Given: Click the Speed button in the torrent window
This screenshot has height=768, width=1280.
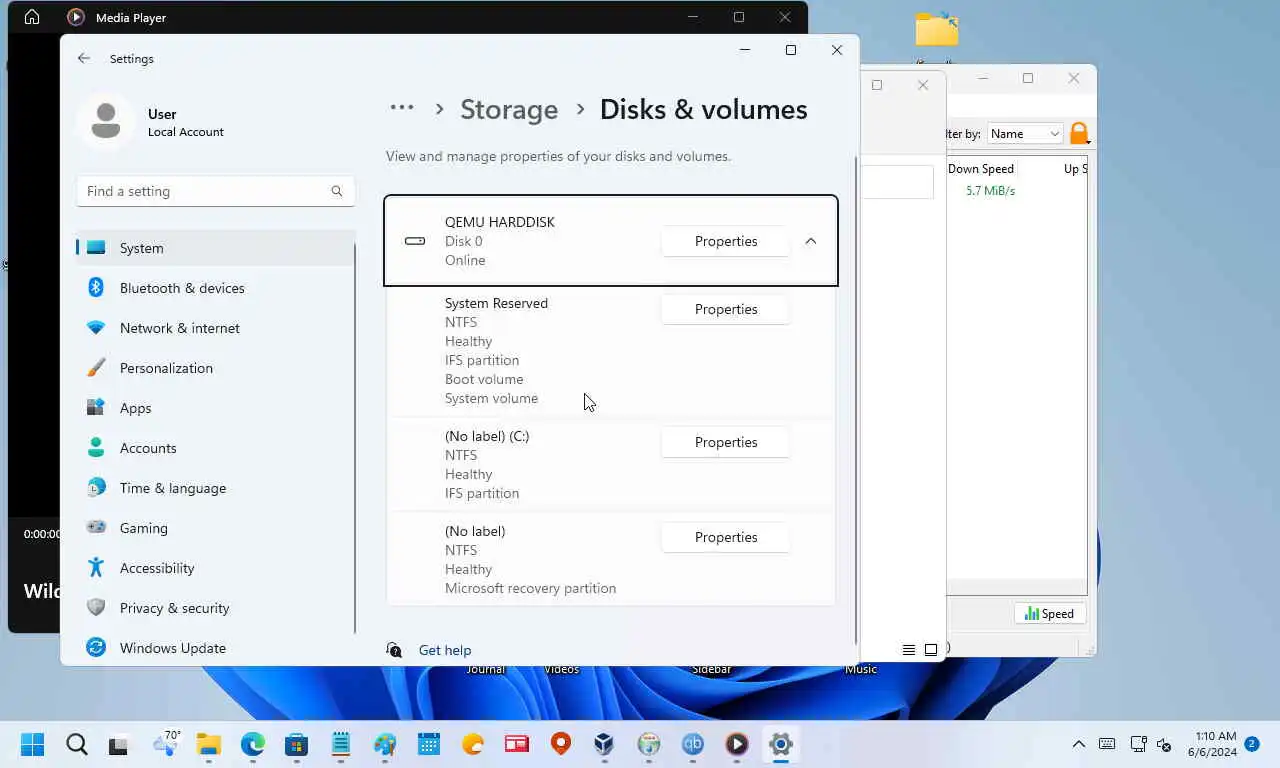Looking at the screenshot, I should tap(1050, 614).
